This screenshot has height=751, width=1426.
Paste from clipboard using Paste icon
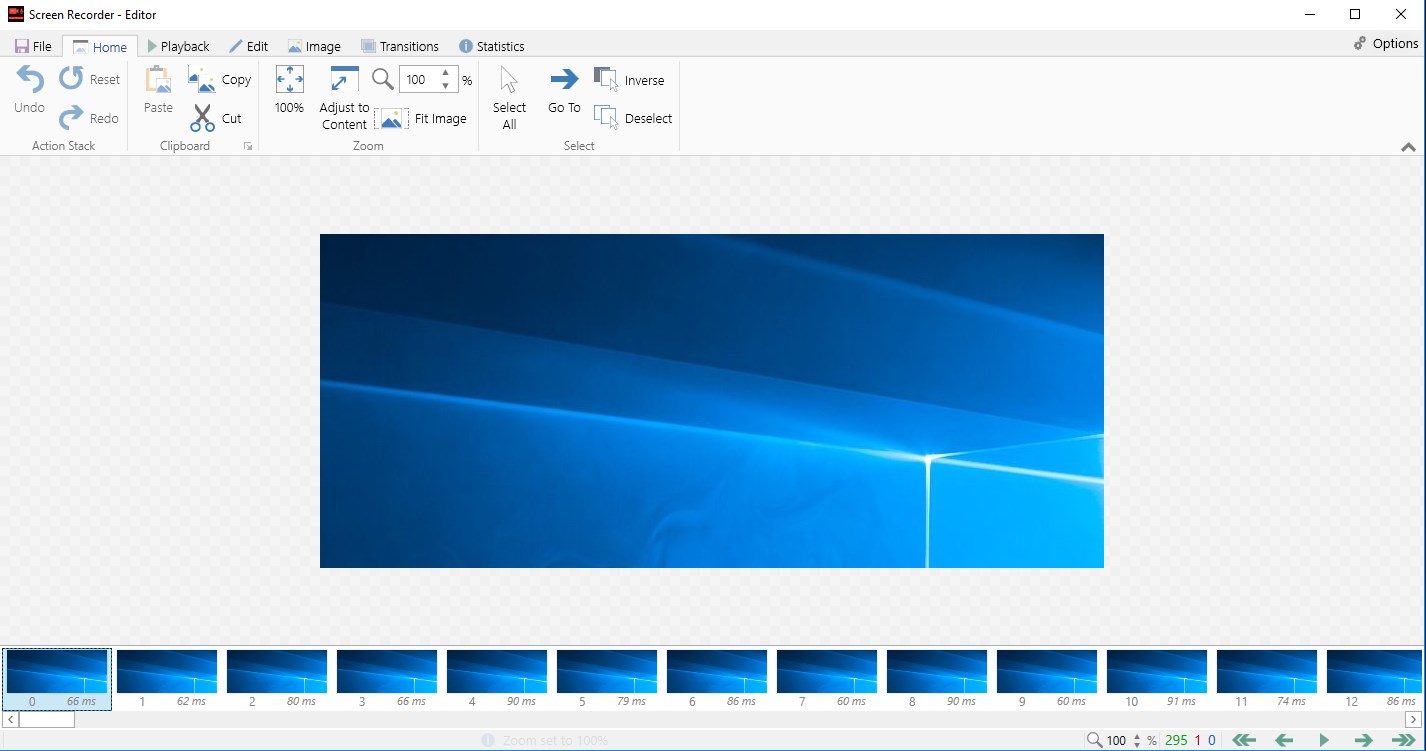pos(158,80)
